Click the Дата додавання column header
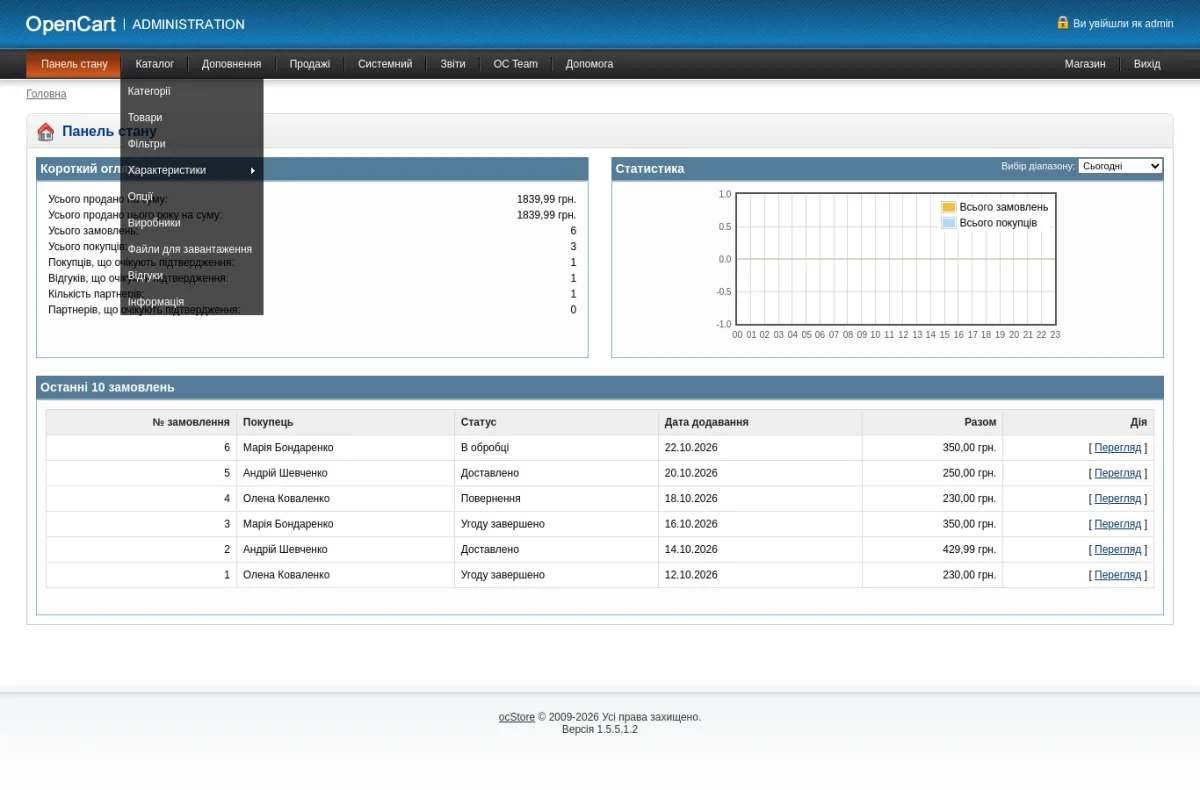The image size is (1200, 790). click(x=760, y=422)
